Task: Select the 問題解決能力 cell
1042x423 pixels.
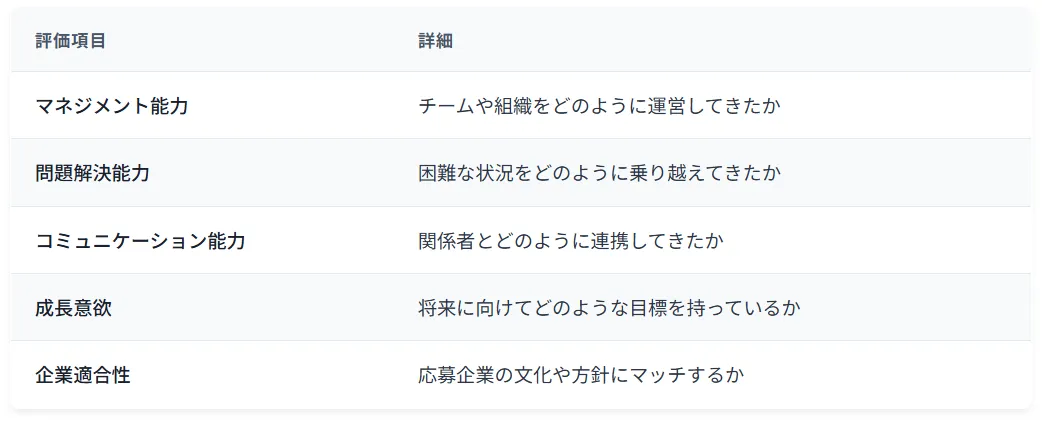Action: 93,173
